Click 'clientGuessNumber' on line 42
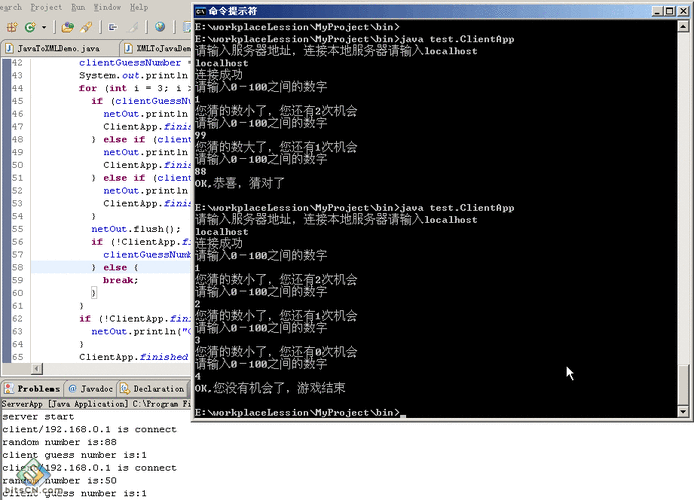694x500 pixels. tap(130, 62)
